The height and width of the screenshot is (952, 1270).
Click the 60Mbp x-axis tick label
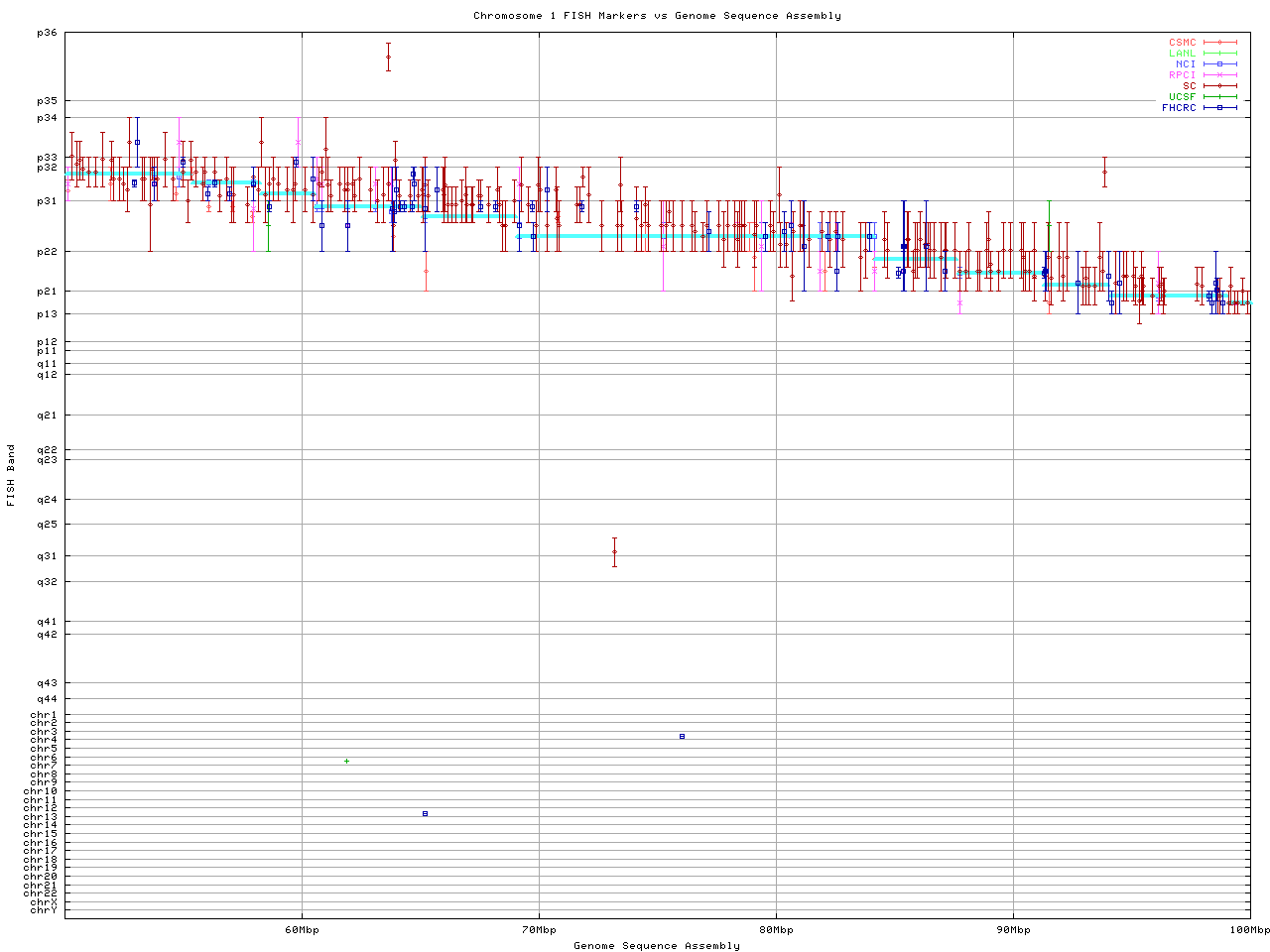(302, 930)
